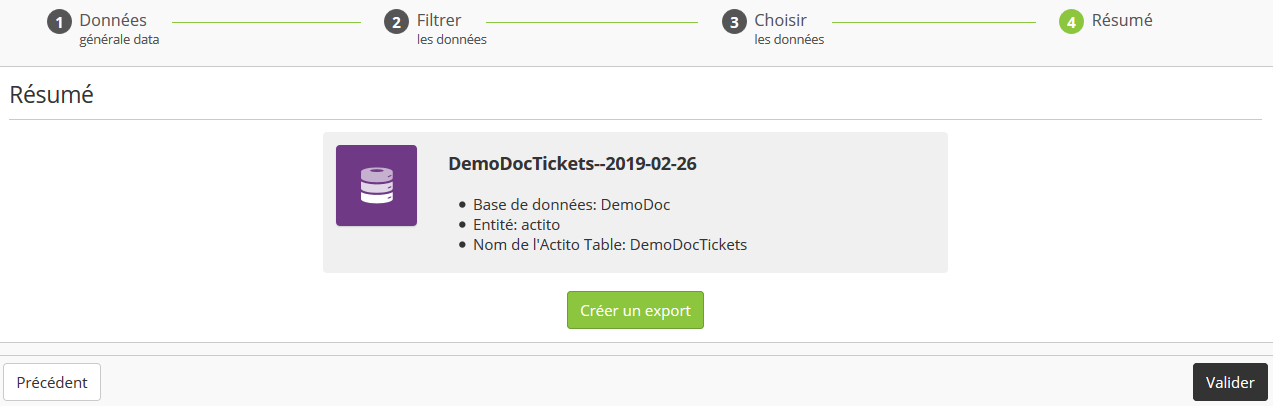Select the Résumé step label in the wizard
Viewport: 1273px width, 406px height.
click(1122, 20)
